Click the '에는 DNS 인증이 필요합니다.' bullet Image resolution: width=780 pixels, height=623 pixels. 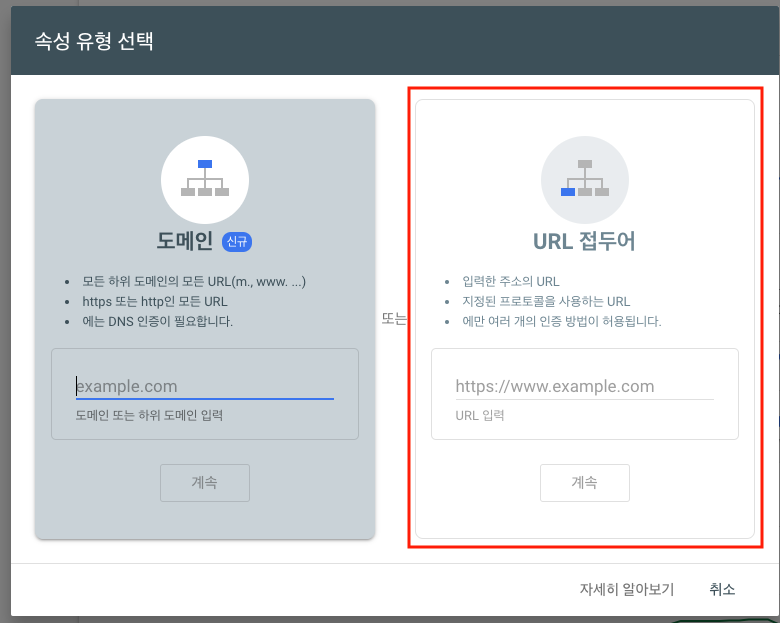coord(157,321)
